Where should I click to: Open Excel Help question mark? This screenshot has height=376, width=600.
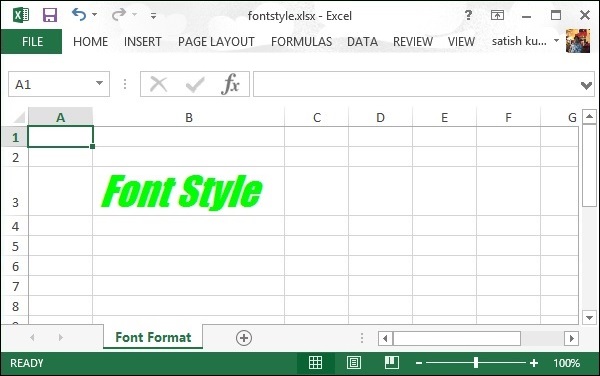click(468, 15)
